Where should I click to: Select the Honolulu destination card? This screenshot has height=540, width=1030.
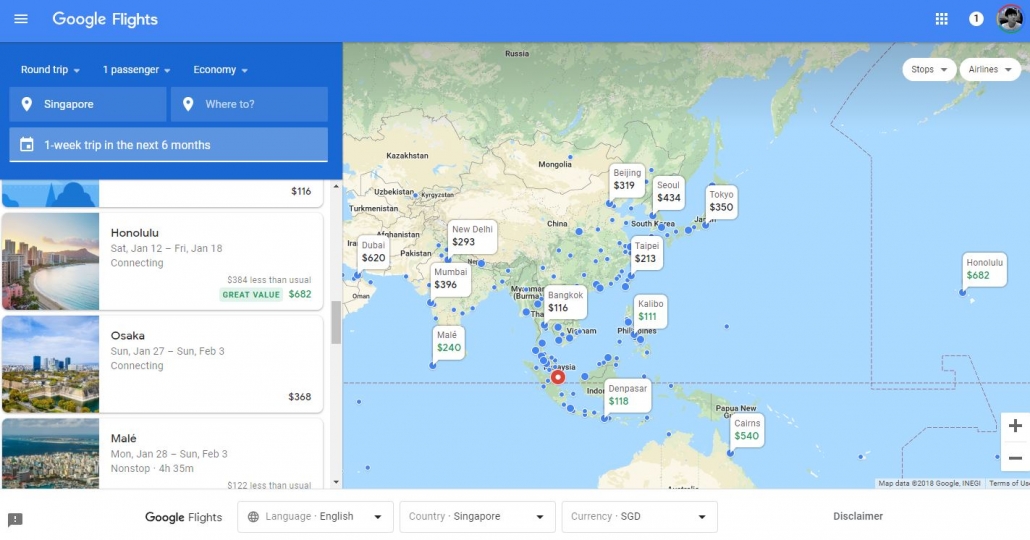click(162, 261)
